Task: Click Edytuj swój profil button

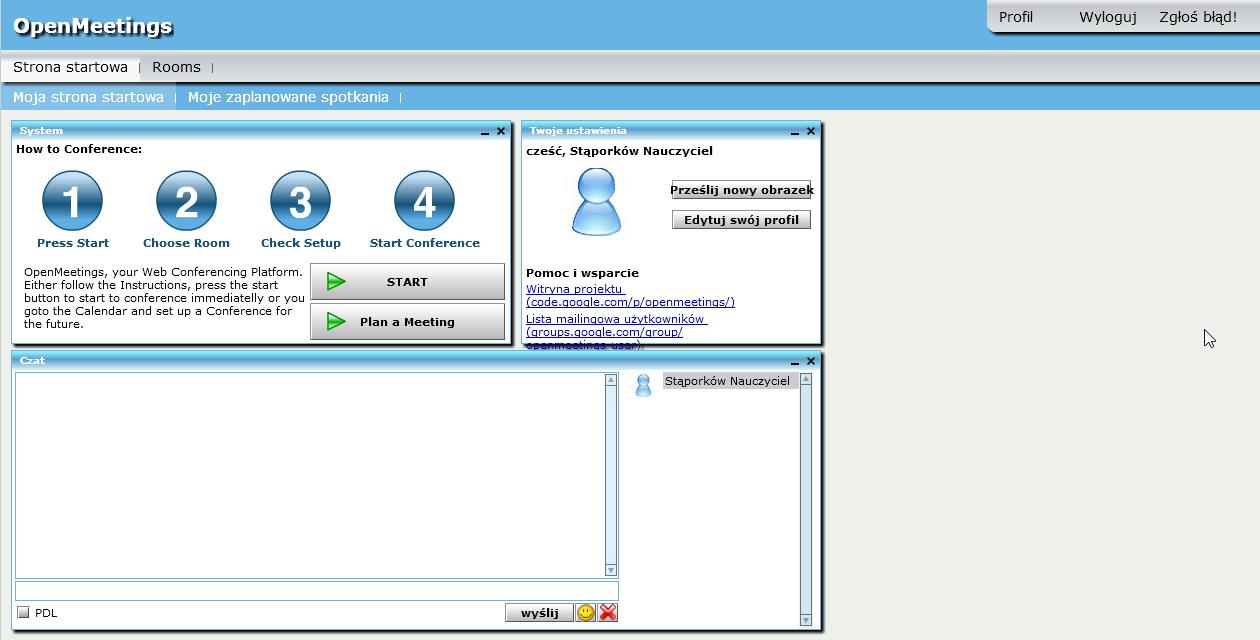Action: click(741, 220)
